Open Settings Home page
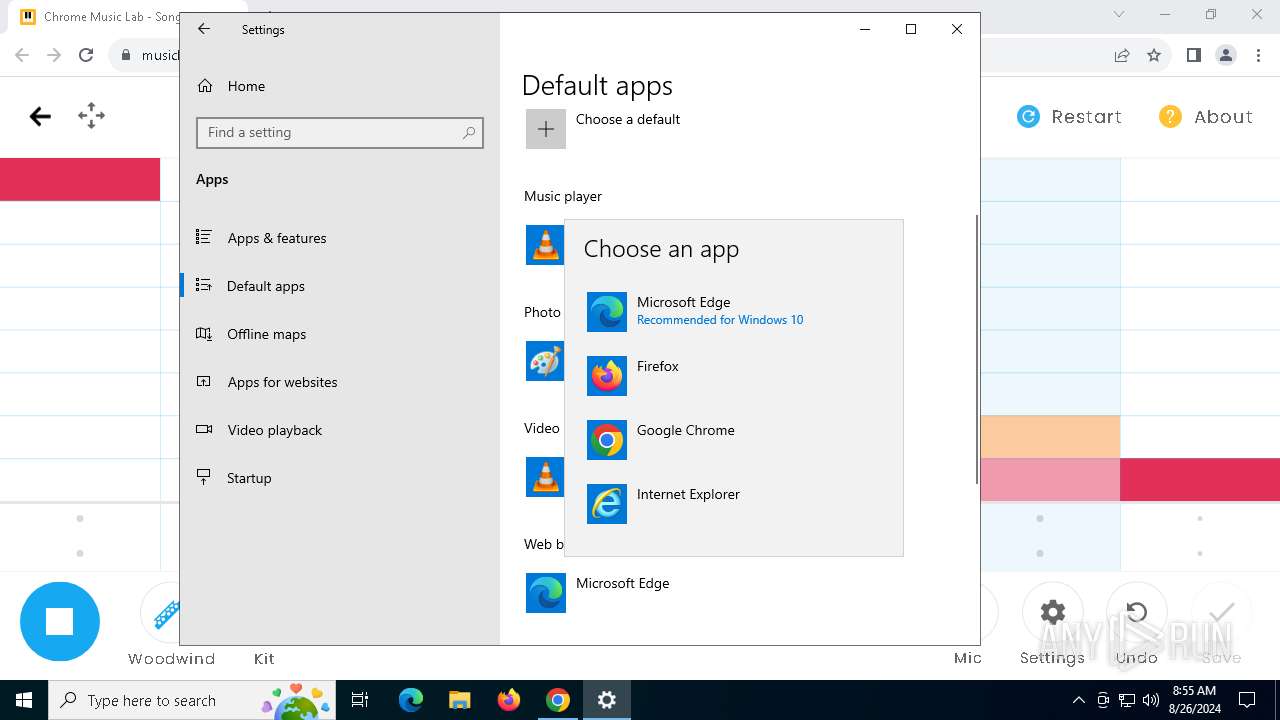 (x=340, y=86)
